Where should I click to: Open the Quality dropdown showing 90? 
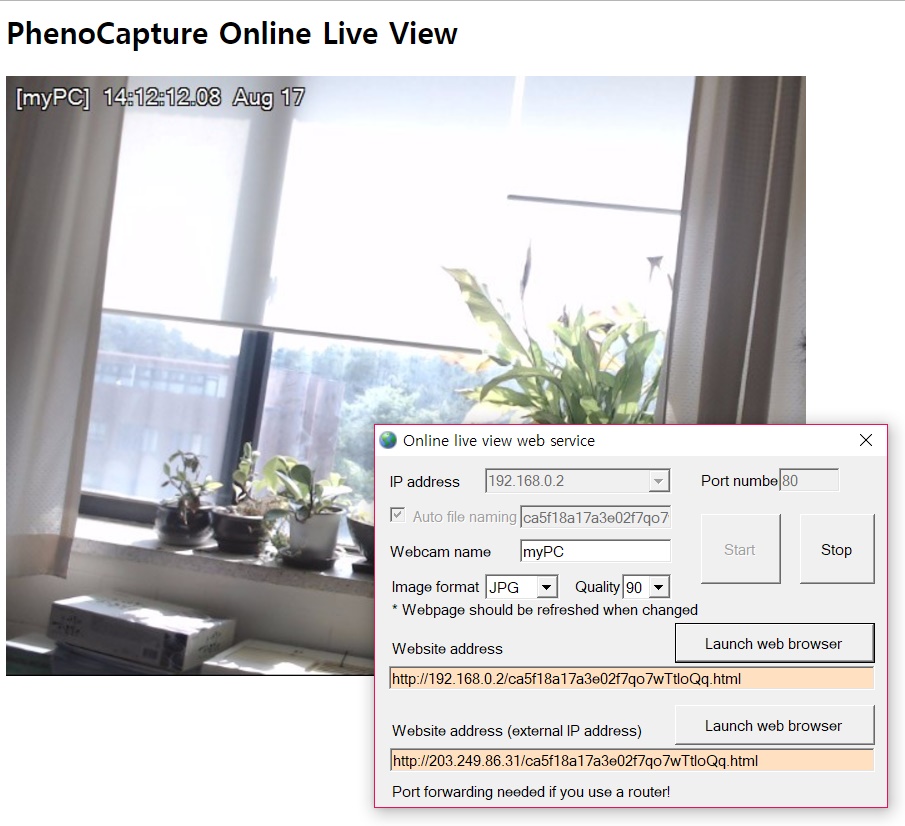[x=658, y=588]
